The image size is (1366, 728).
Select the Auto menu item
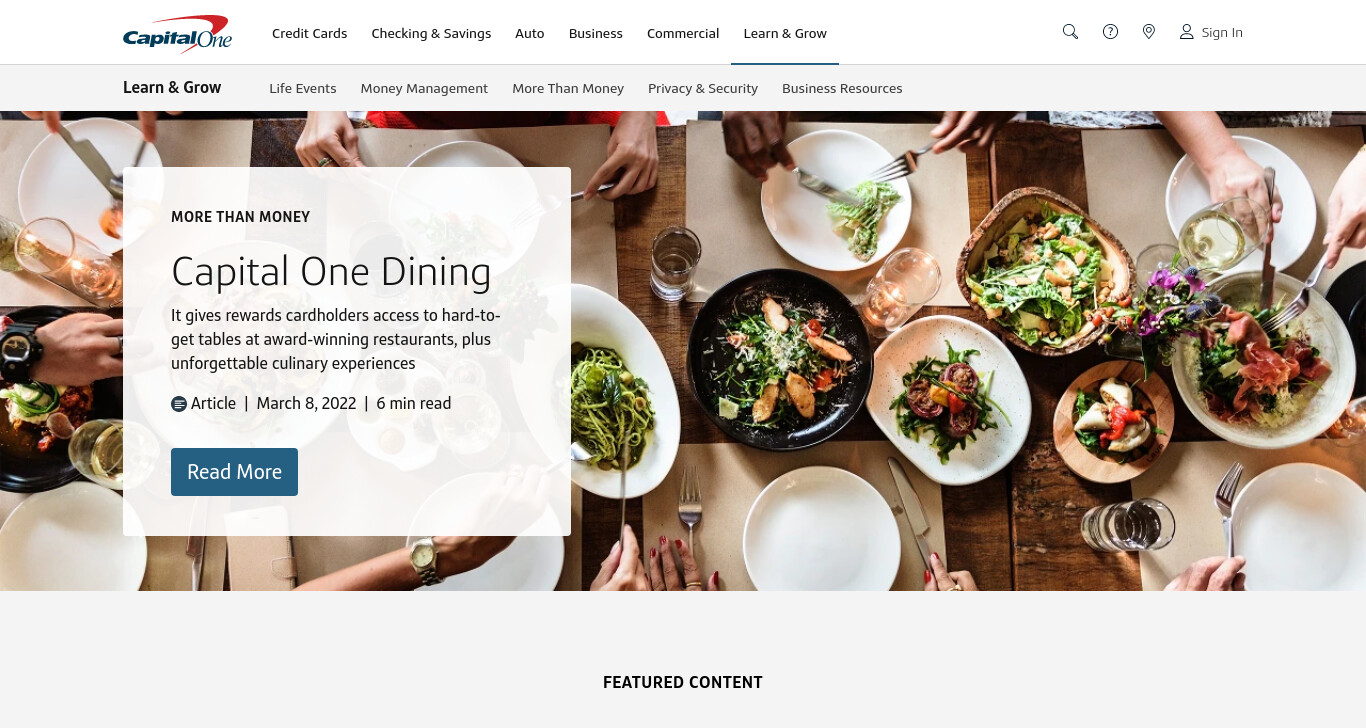pyautogui.click(x=530, y=33)
